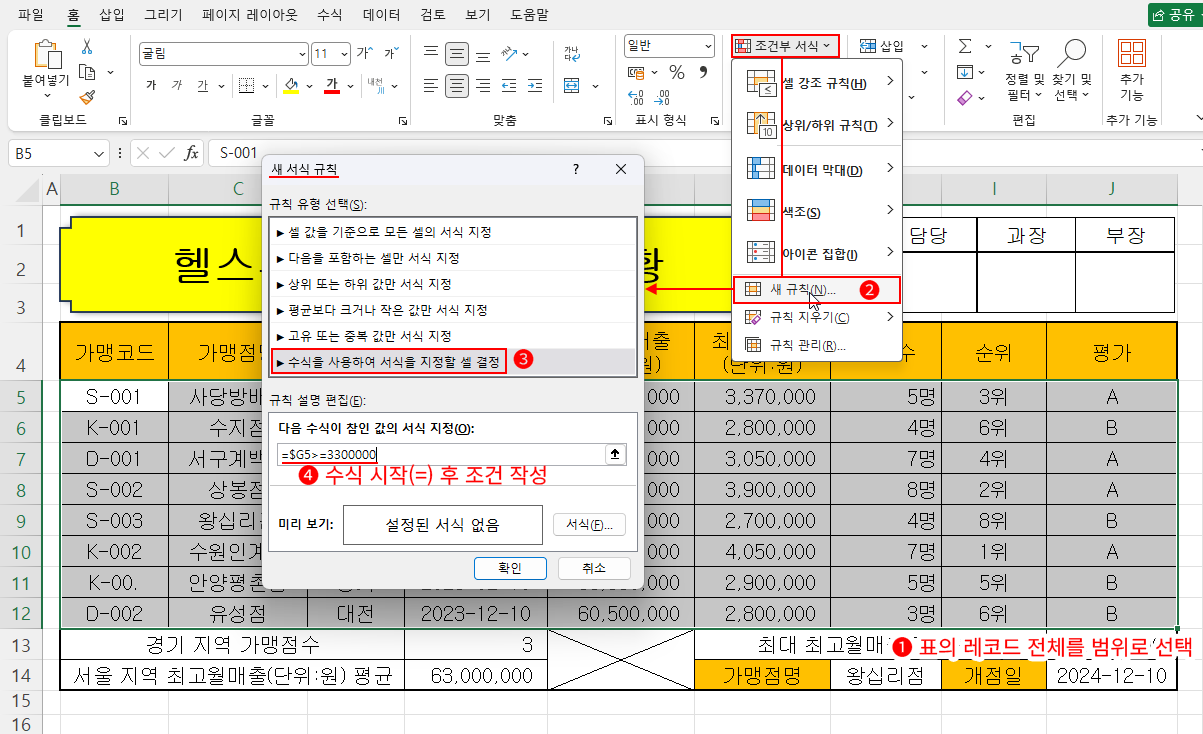1203x734 pixels.
Task: Click the wrap text icon
Action: tap(571, 53)
